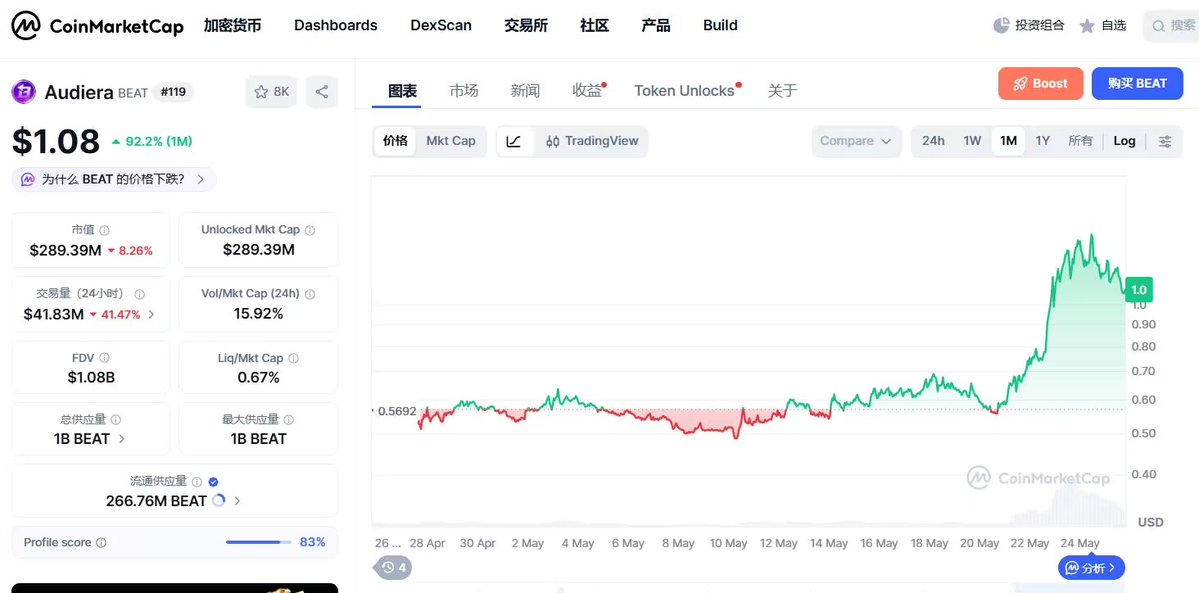
Task: Switch to the 市场 tab
Action: tap(464, 91)
